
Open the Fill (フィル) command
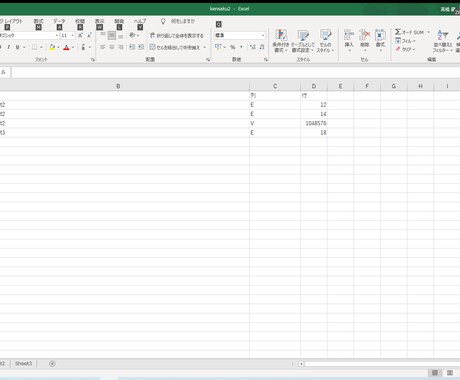coord(405,41)
